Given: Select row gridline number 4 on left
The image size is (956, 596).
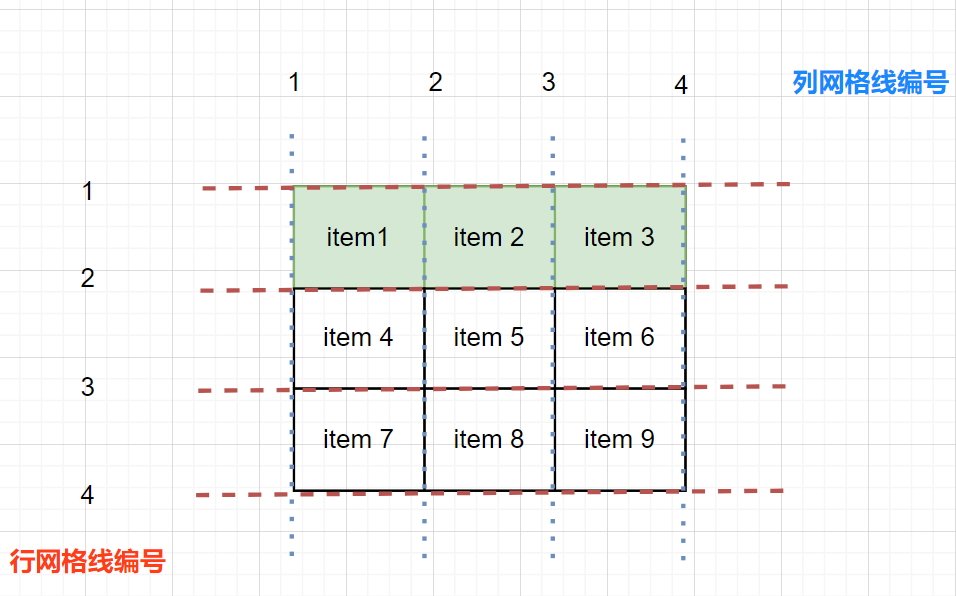Looking at the screenshot, I should tap(88, 495).
